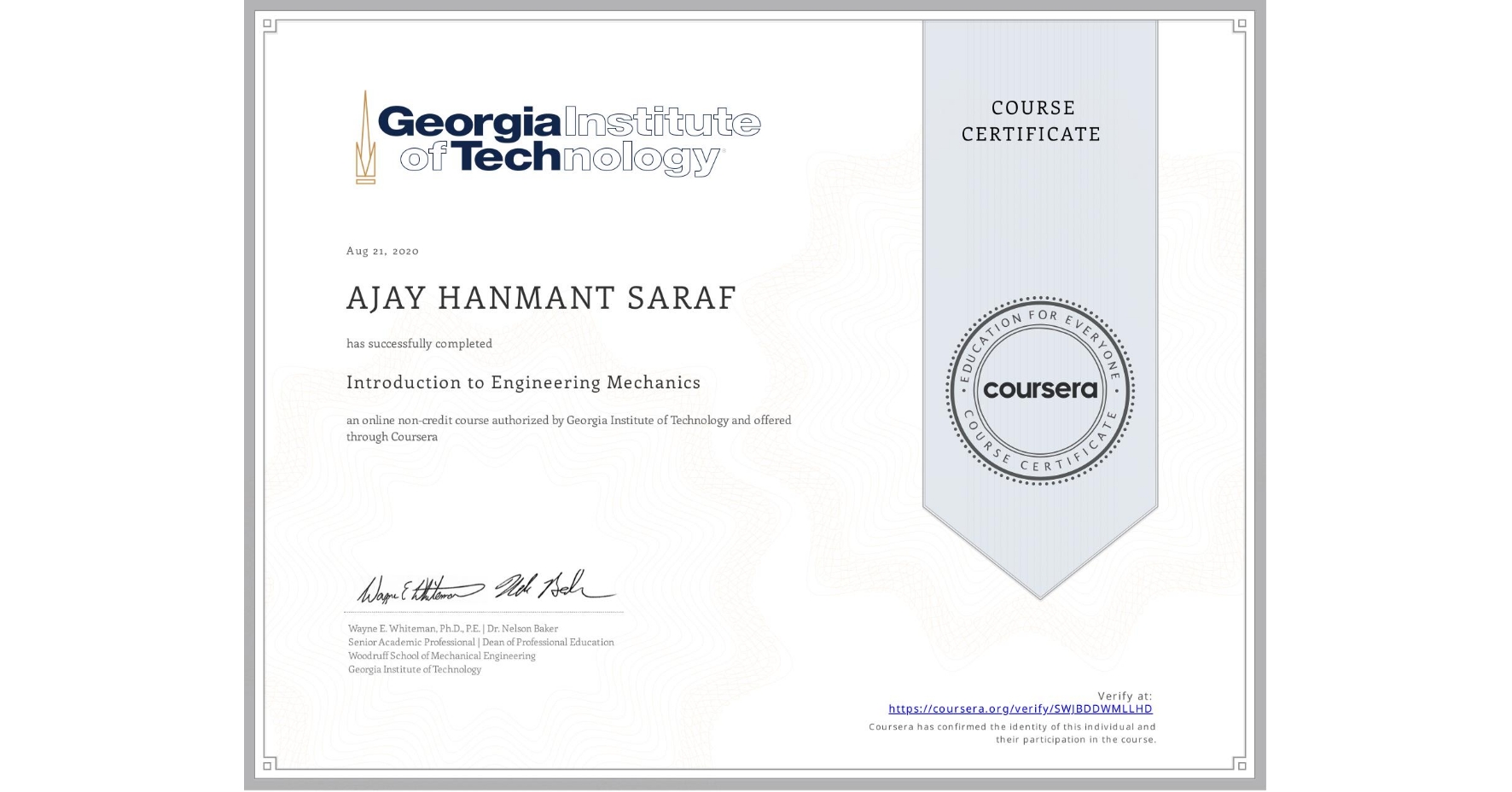The width and height of the screenshot is (1512, 792).
Task: Click the date 'Aug 21, 2020'
Action: (x=381, y=250)
